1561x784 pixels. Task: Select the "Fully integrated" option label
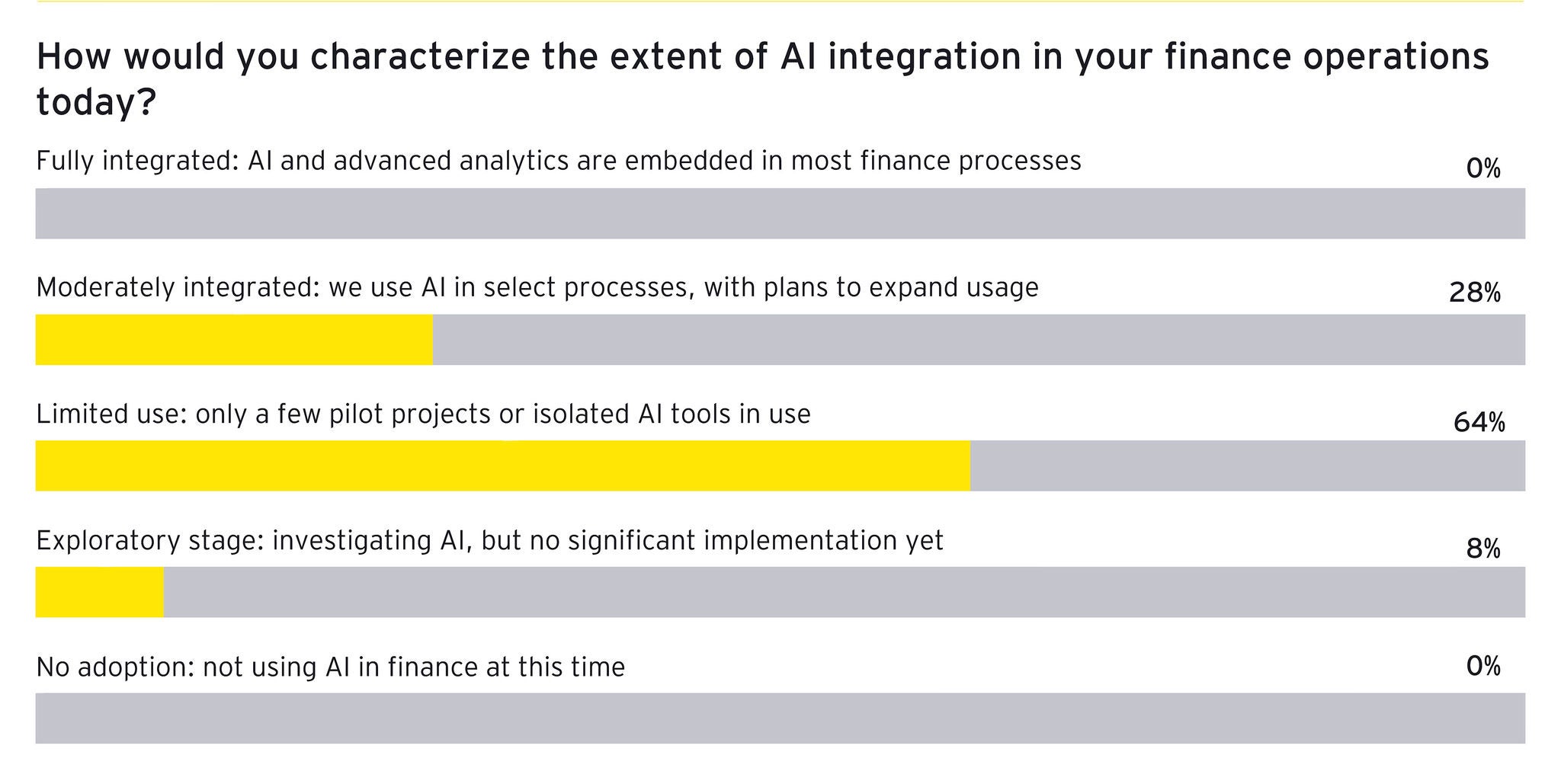pos(558,161)
